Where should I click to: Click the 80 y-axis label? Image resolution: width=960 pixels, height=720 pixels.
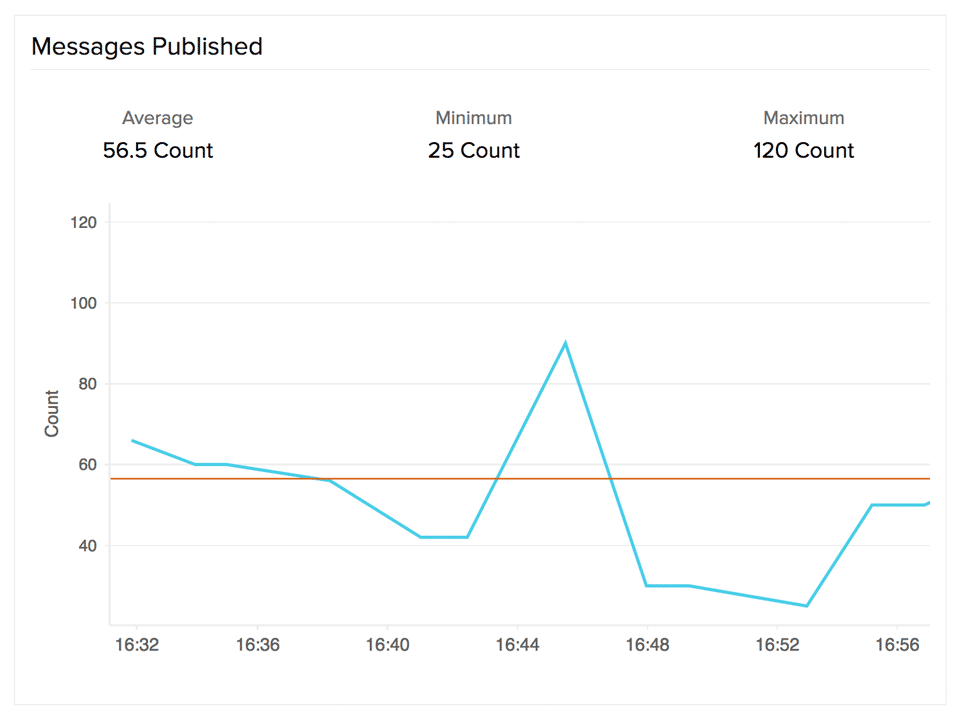87,384
